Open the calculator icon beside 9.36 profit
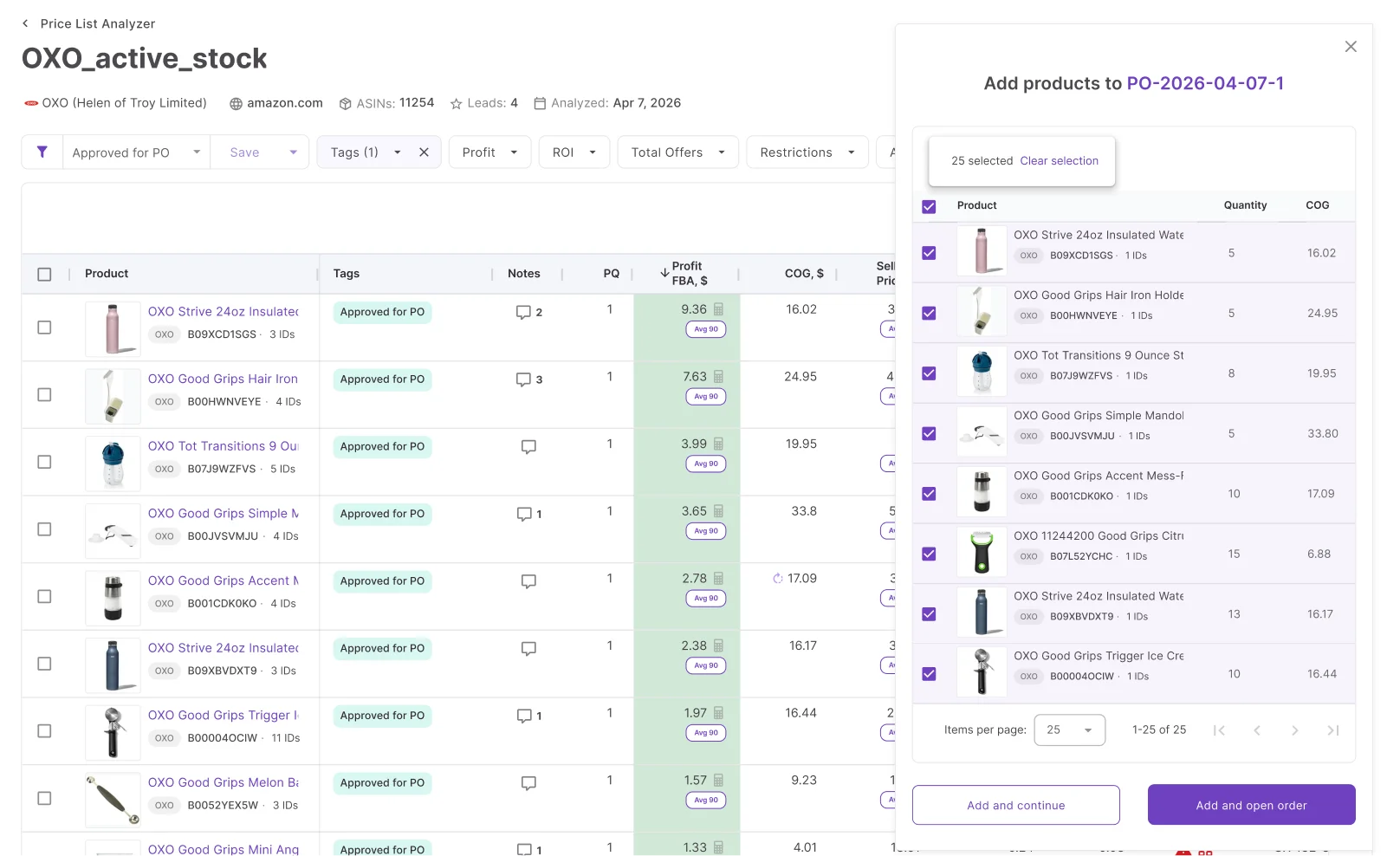The image size is (1400, 856). [718, 309]
